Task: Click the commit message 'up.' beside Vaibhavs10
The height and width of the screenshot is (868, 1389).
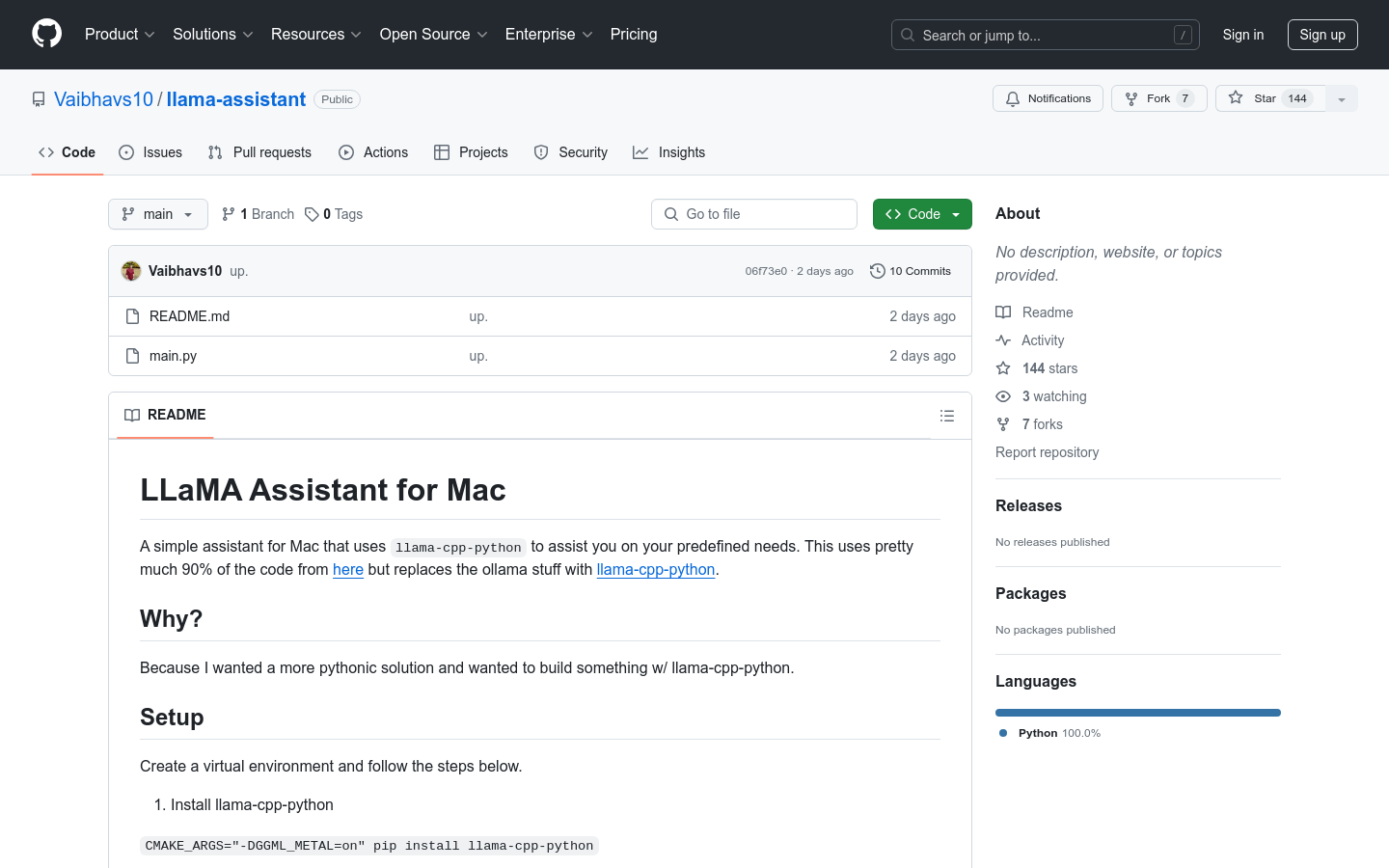Action: coord(239,271)
